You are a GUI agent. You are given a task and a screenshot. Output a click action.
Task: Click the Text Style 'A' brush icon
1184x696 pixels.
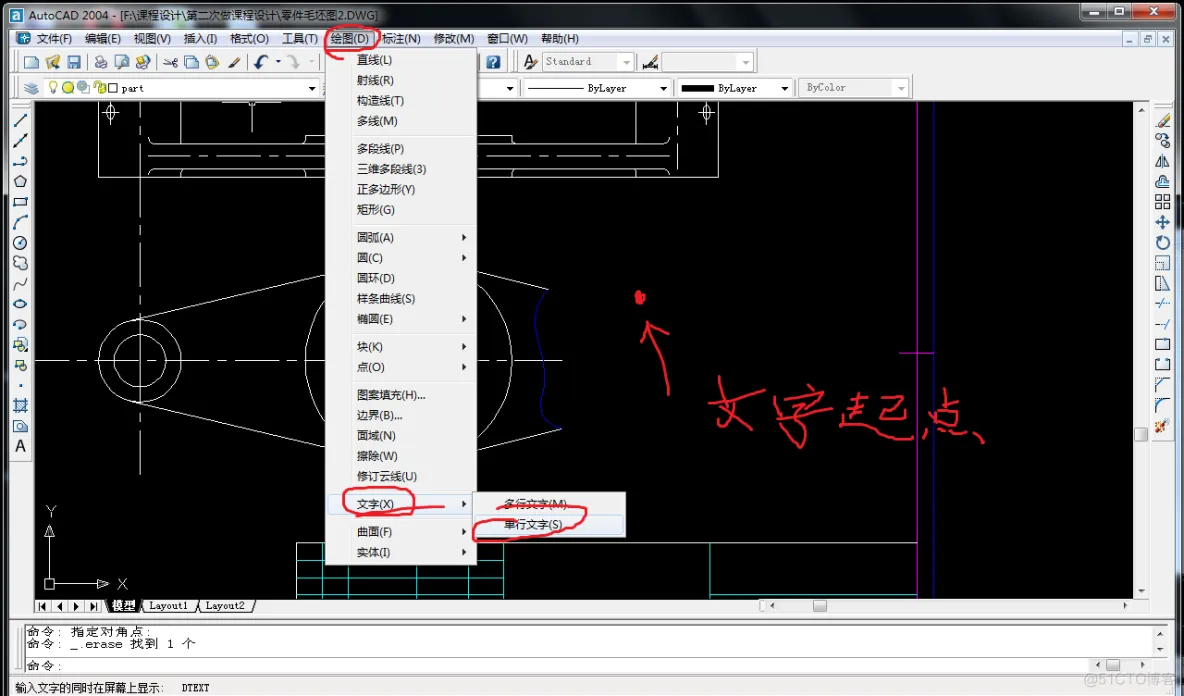point(531,62)
